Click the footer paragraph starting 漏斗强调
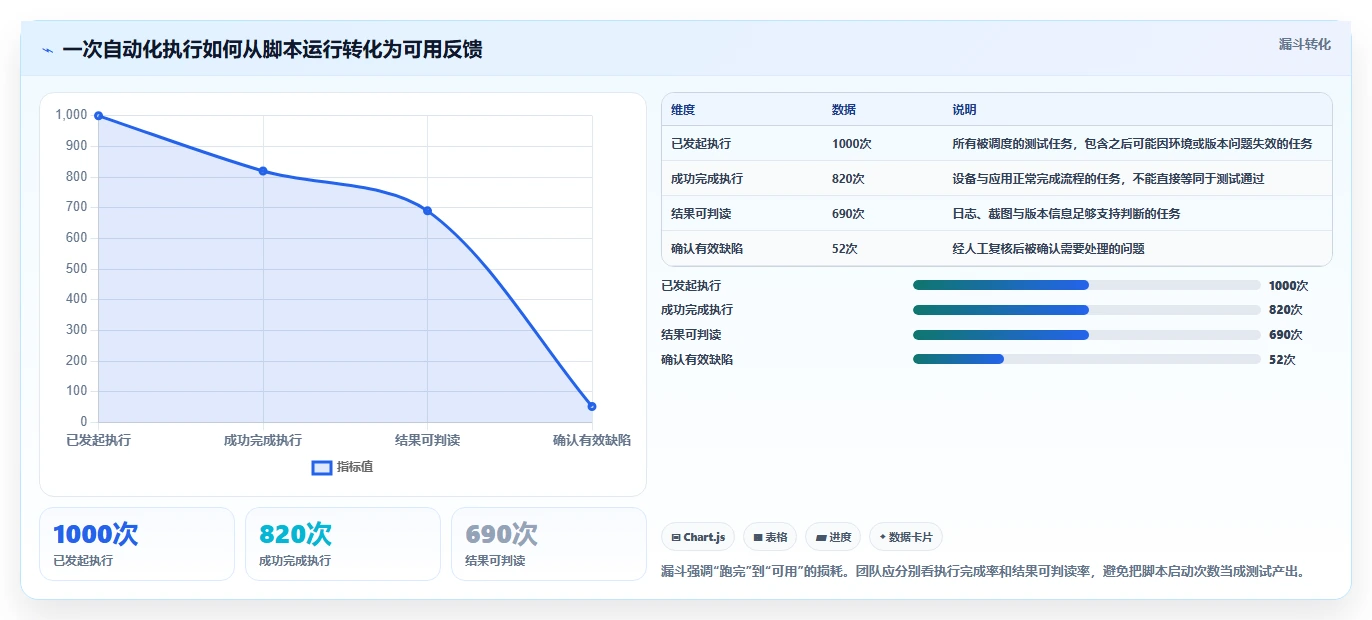1372x620 pixels. tap(984, 572)
